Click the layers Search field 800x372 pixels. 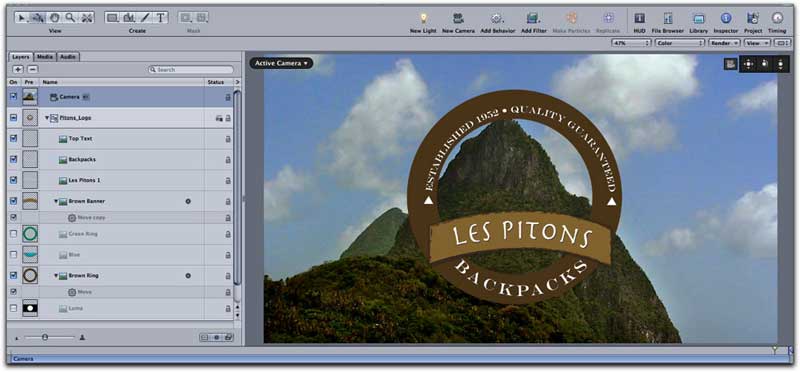pos(191,69)
